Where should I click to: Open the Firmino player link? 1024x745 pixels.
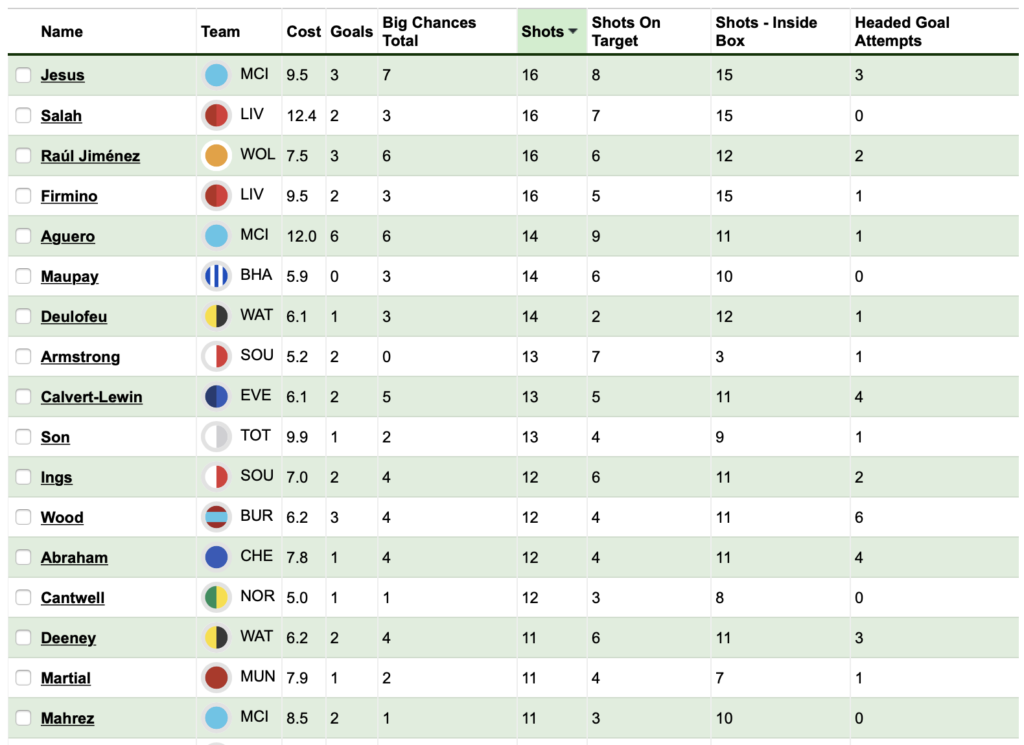pyautogui.click(x=69, y=196)
